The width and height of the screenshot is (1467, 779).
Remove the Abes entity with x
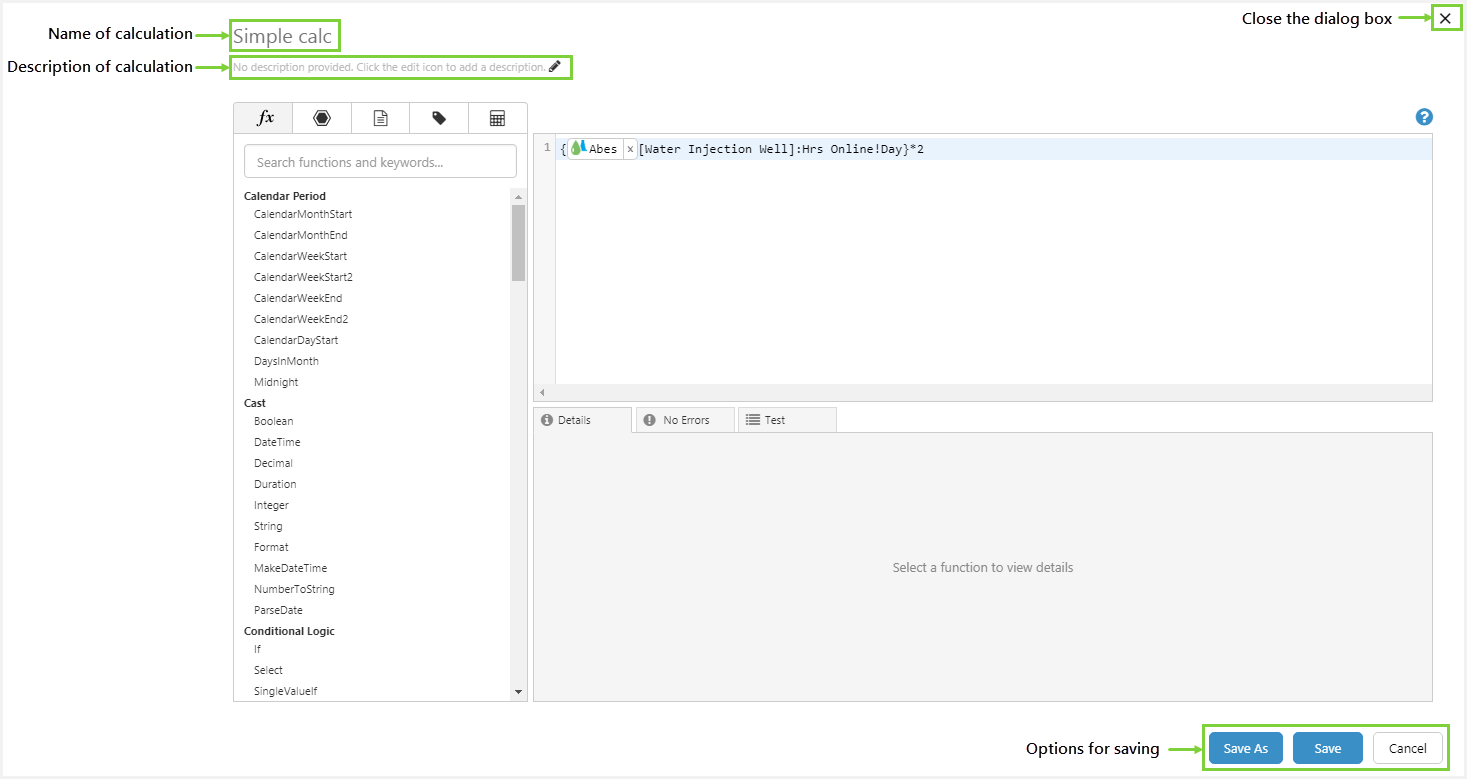629,149
